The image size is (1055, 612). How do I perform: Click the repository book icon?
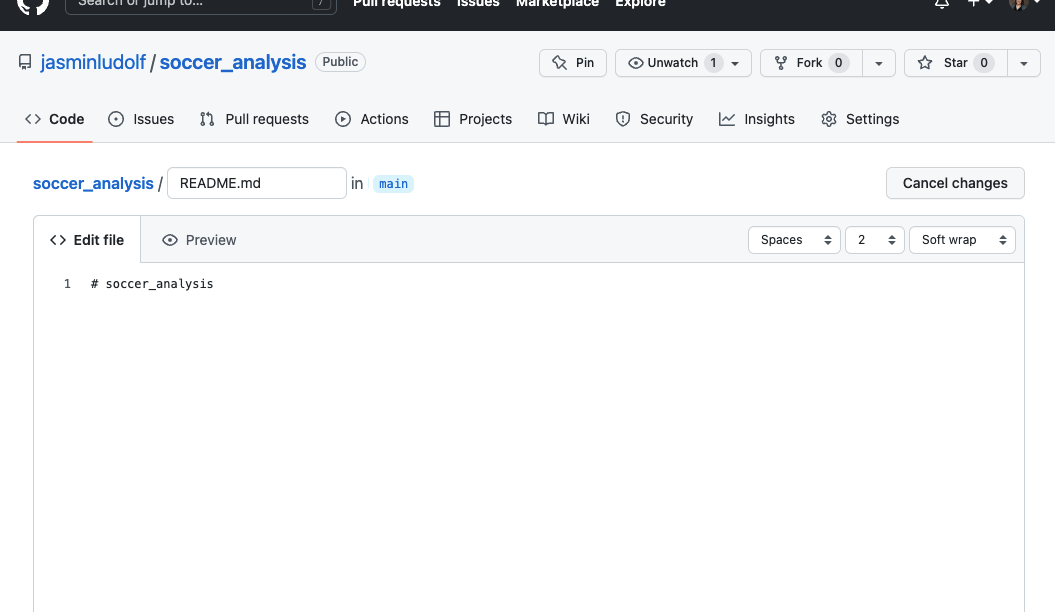pos(25,63)
